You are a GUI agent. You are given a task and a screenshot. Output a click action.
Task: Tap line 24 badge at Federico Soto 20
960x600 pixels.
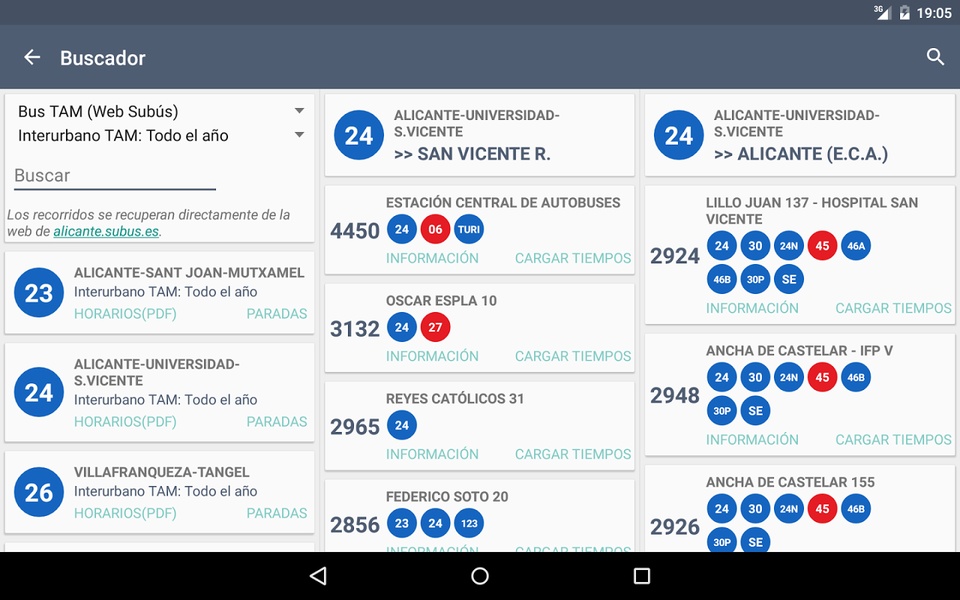tap(435, 523)
